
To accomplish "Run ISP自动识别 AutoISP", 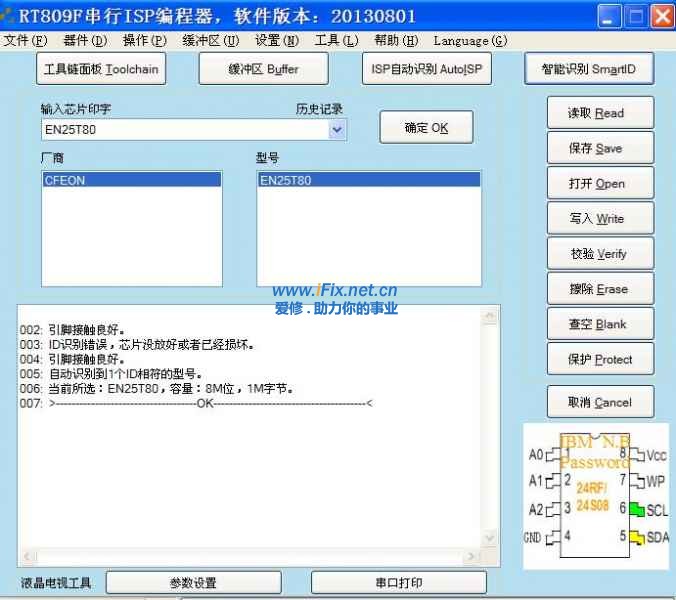I will [427, 69].
